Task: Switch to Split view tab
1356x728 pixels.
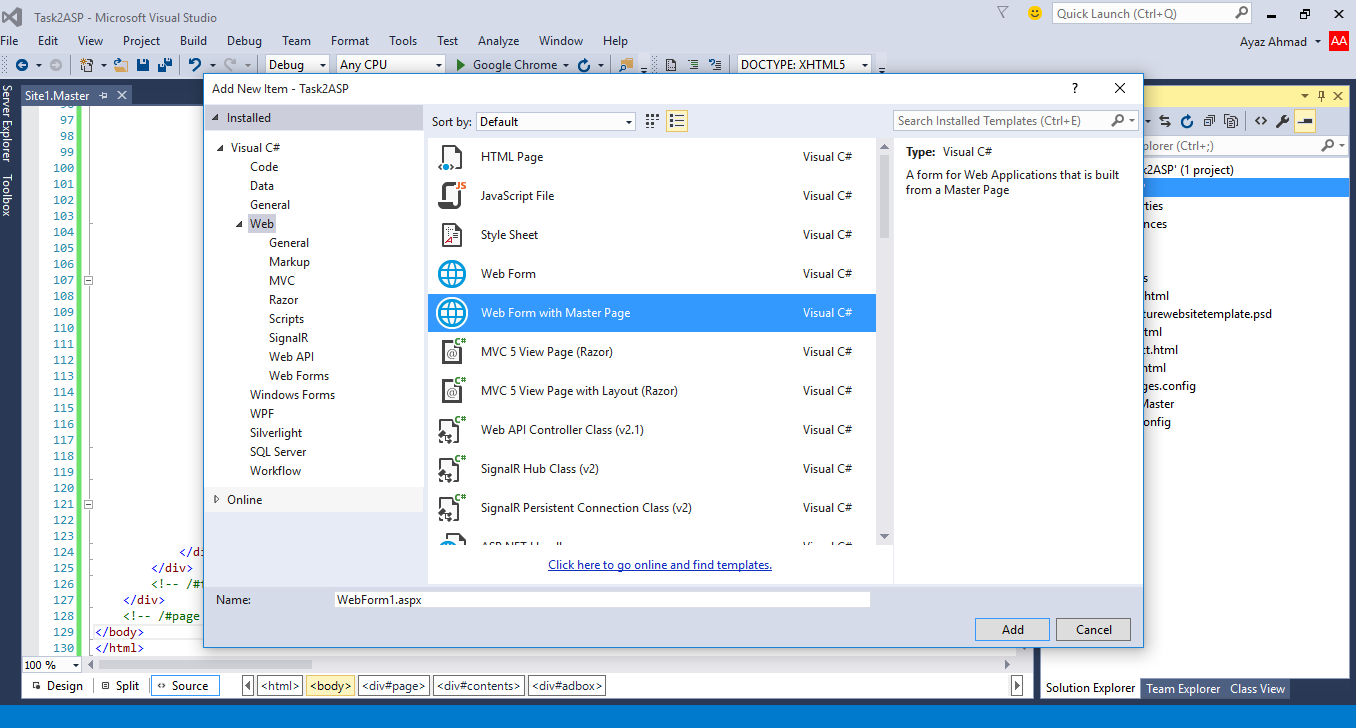Action: pos(120,686)
